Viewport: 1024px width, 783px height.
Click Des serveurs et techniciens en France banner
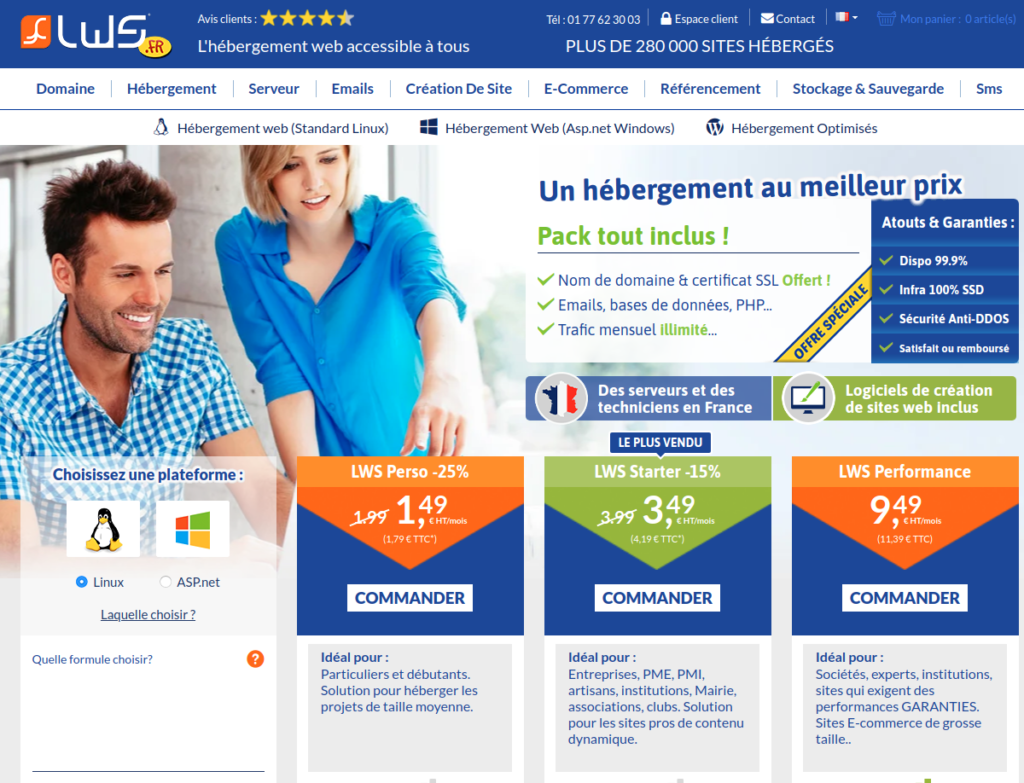coord(648,398)
